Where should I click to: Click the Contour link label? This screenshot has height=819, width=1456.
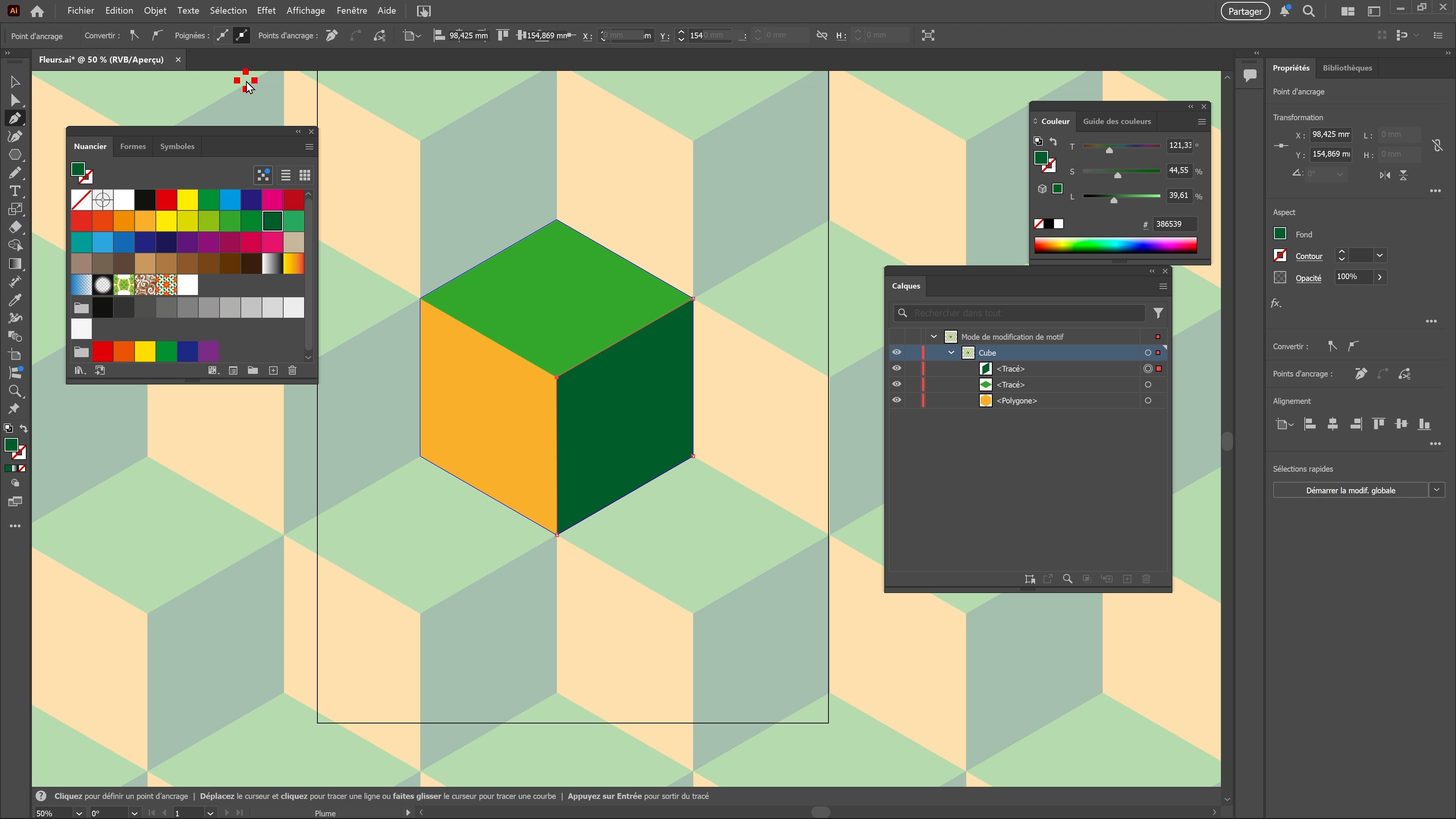pyautogui.click(x=1309, y=256)
